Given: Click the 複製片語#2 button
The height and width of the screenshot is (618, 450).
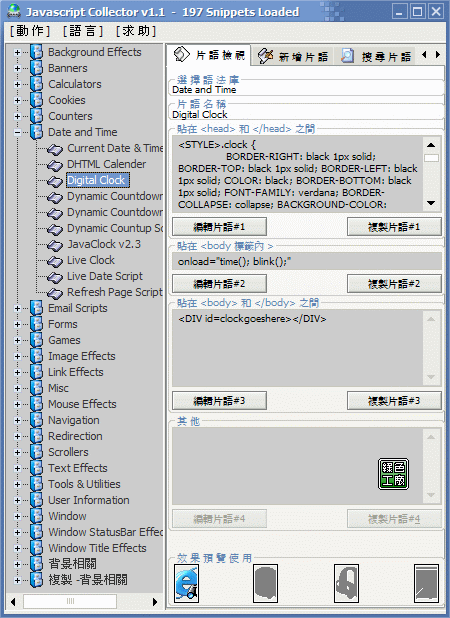Looking at the screenshot, I should (394, 284).
